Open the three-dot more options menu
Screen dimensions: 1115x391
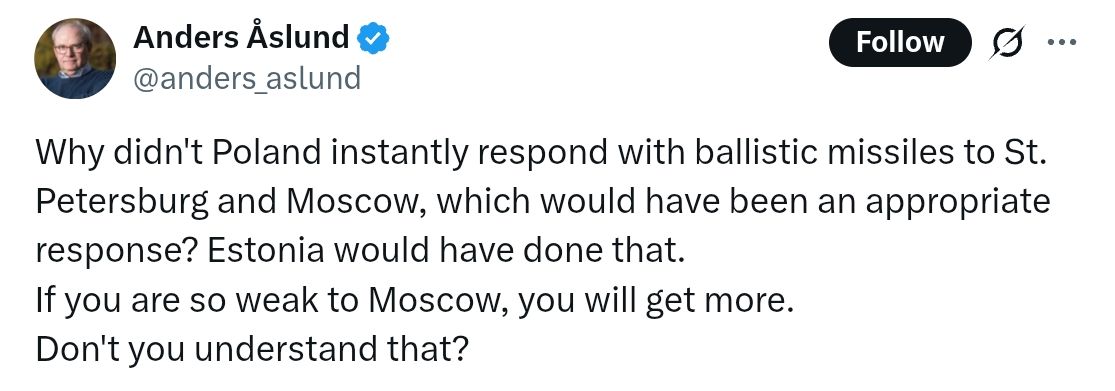[x=1062, y=42]
